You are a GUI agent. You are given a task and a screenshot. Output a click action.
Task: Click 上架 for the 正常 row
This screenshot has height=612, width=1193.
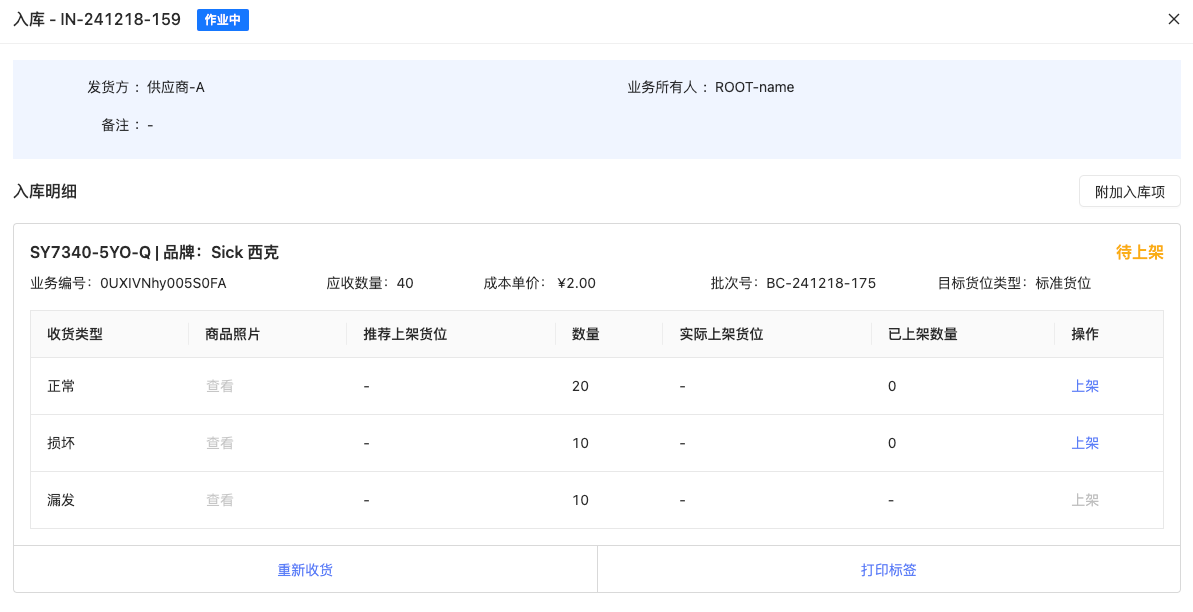pos(1085,386)
